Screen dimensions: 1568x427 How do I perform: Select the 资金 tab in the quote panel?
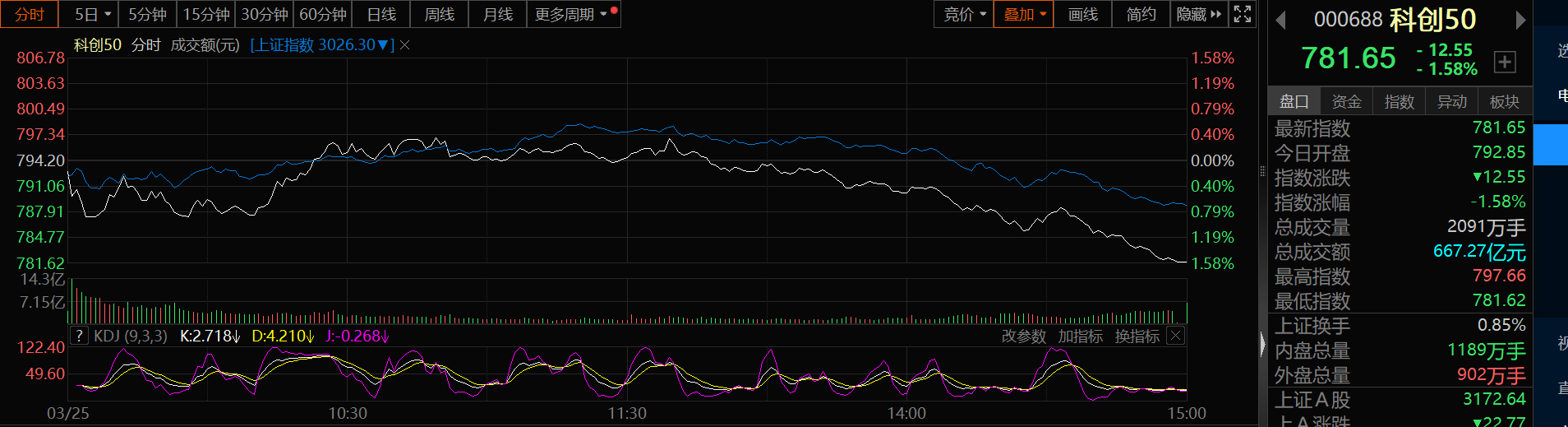1346,101
